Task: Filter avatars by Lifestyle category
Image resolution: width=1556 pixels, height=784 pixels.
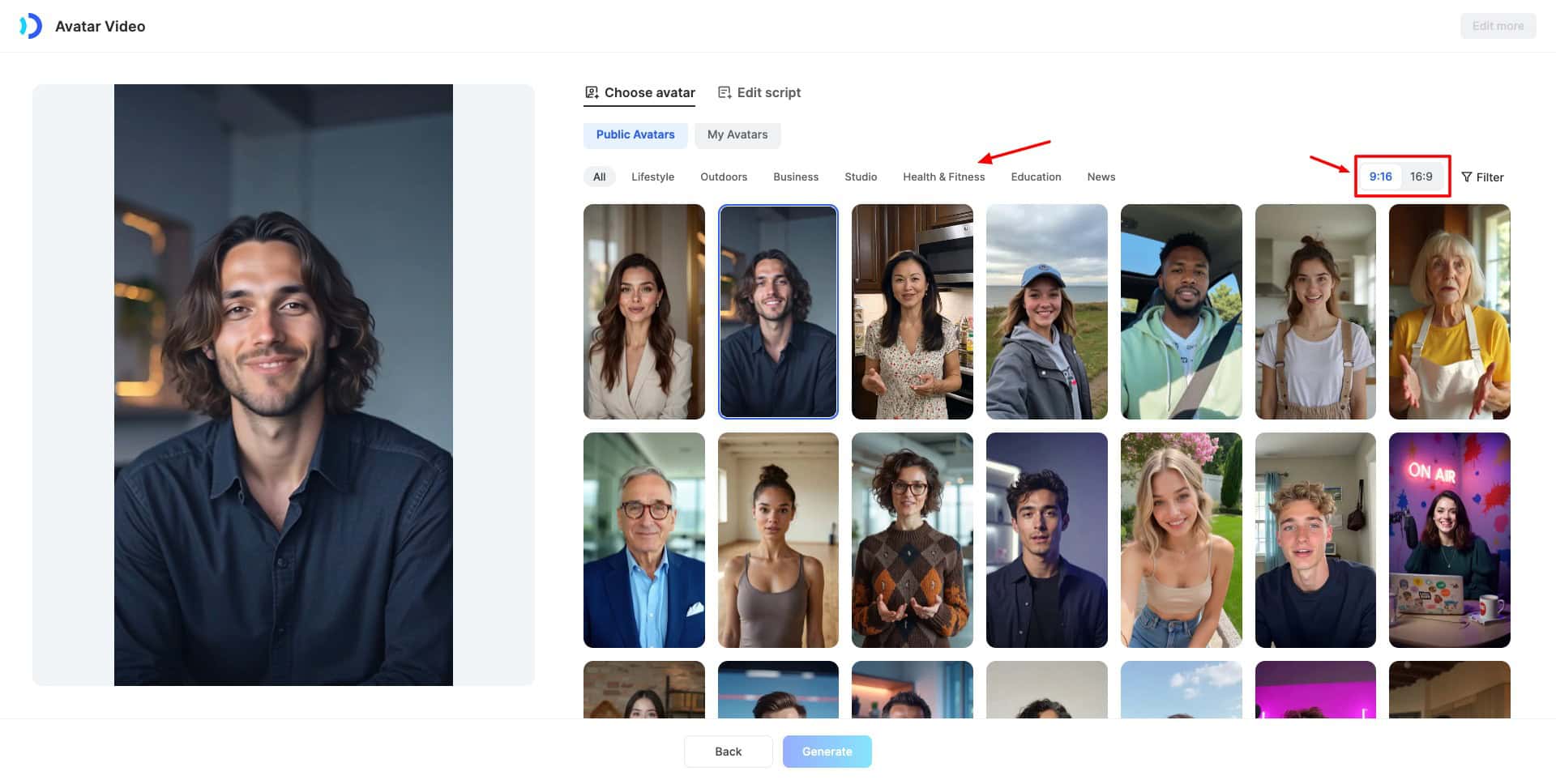Action: click(x=652, y=177)
